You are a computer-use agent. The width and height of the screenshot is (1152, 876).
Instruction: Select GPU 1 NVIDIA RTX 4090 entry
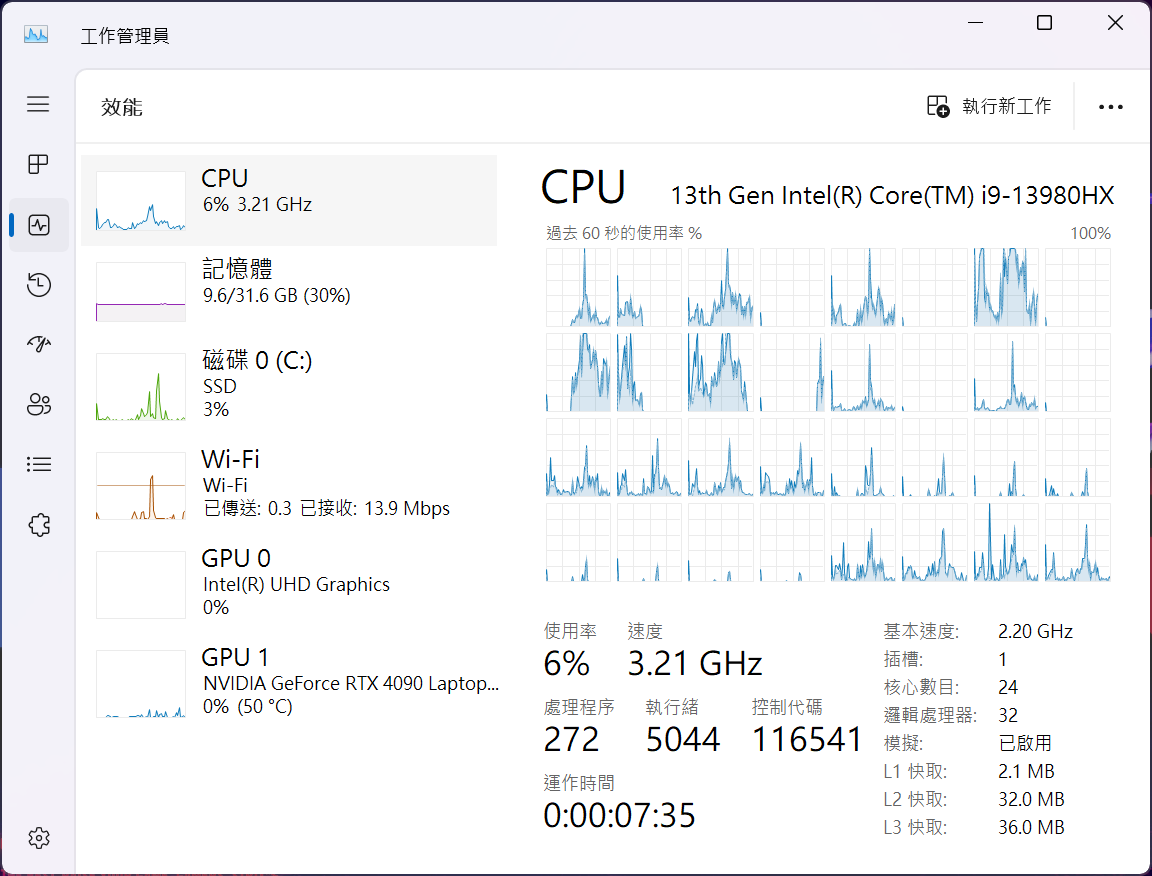288,682
